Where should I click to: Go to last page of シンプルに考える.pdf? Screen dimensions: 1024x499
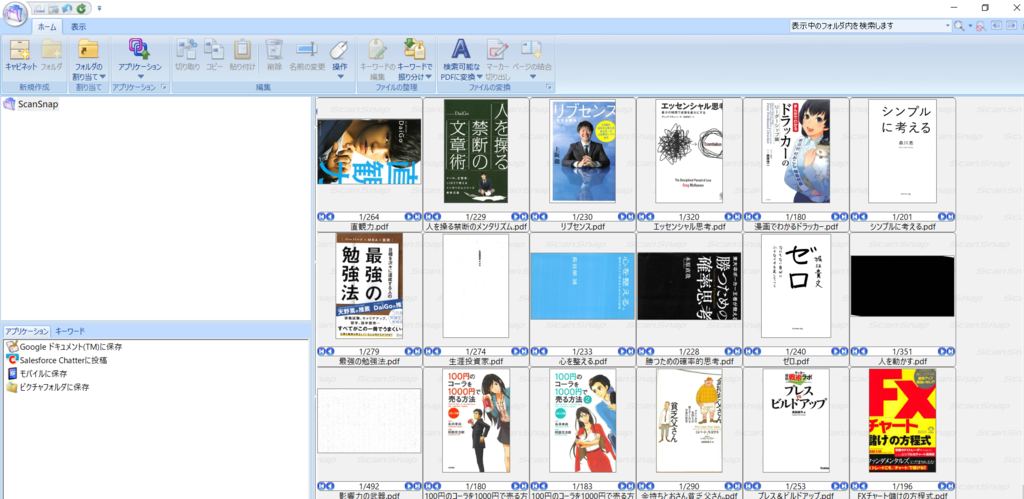coord(950,216)
